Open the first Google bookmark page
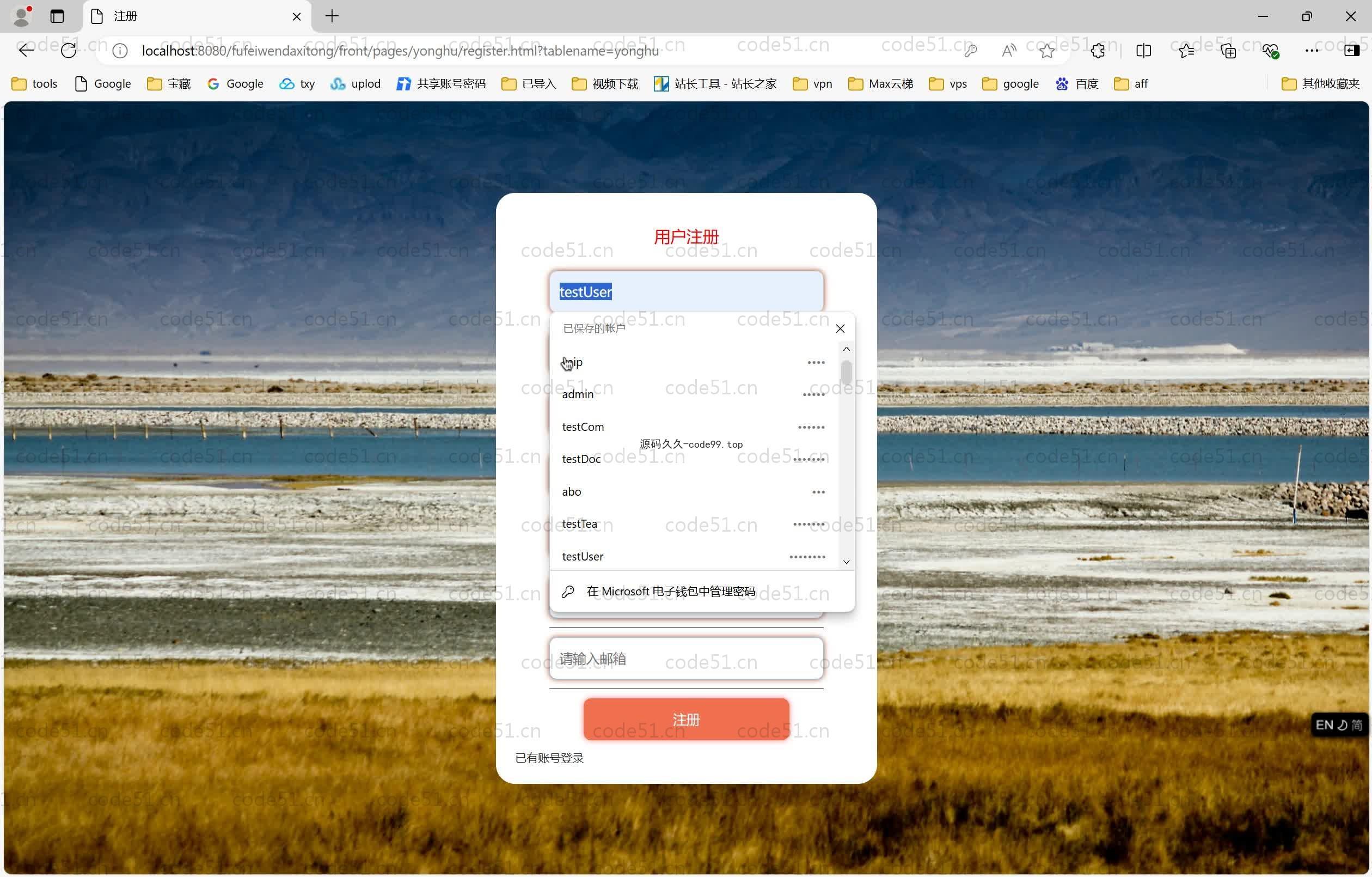This screenshot has width=1372, height=877. 102,84
